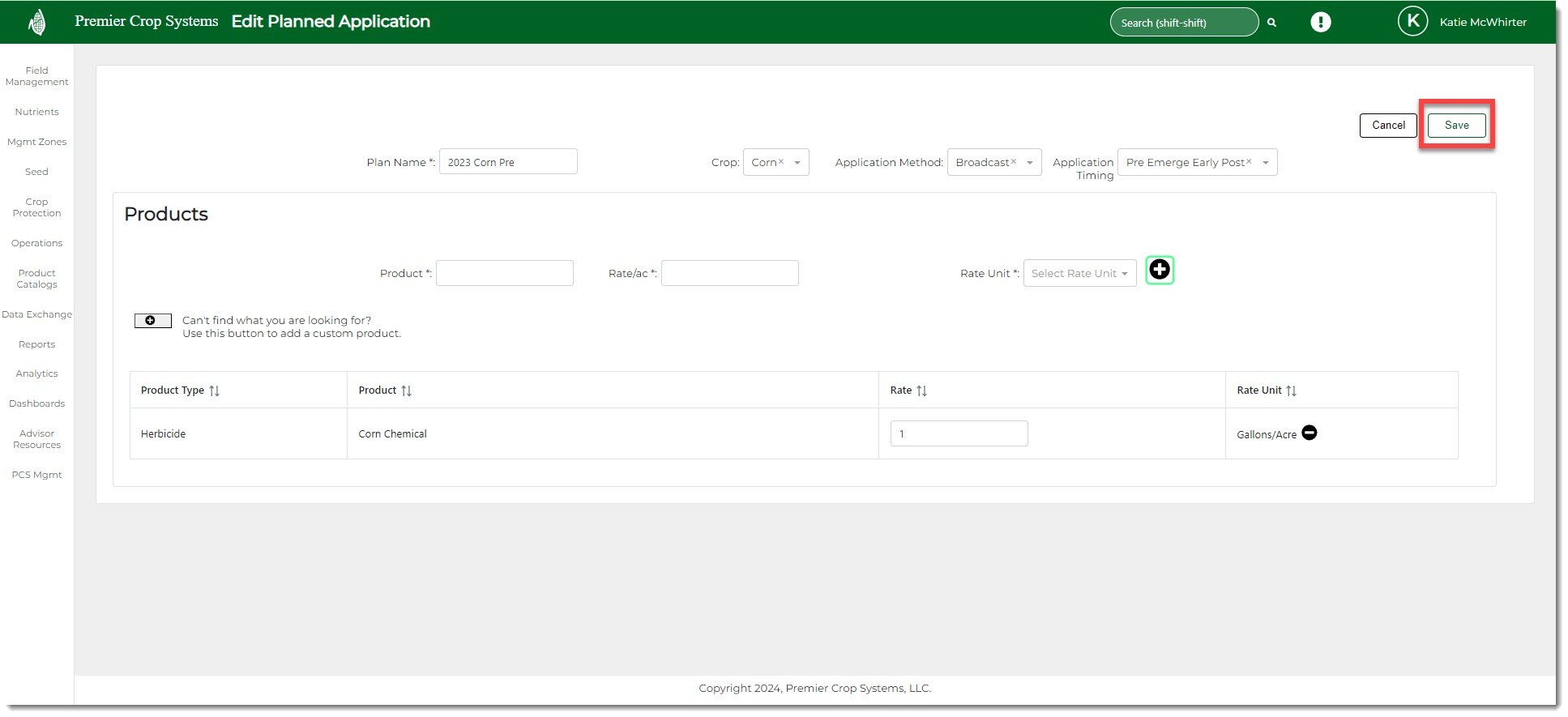The width and height of the screenshot is (1568, 717).
Task: Expand the Application Timing dropdown
Action: (x=1265, y=163)
